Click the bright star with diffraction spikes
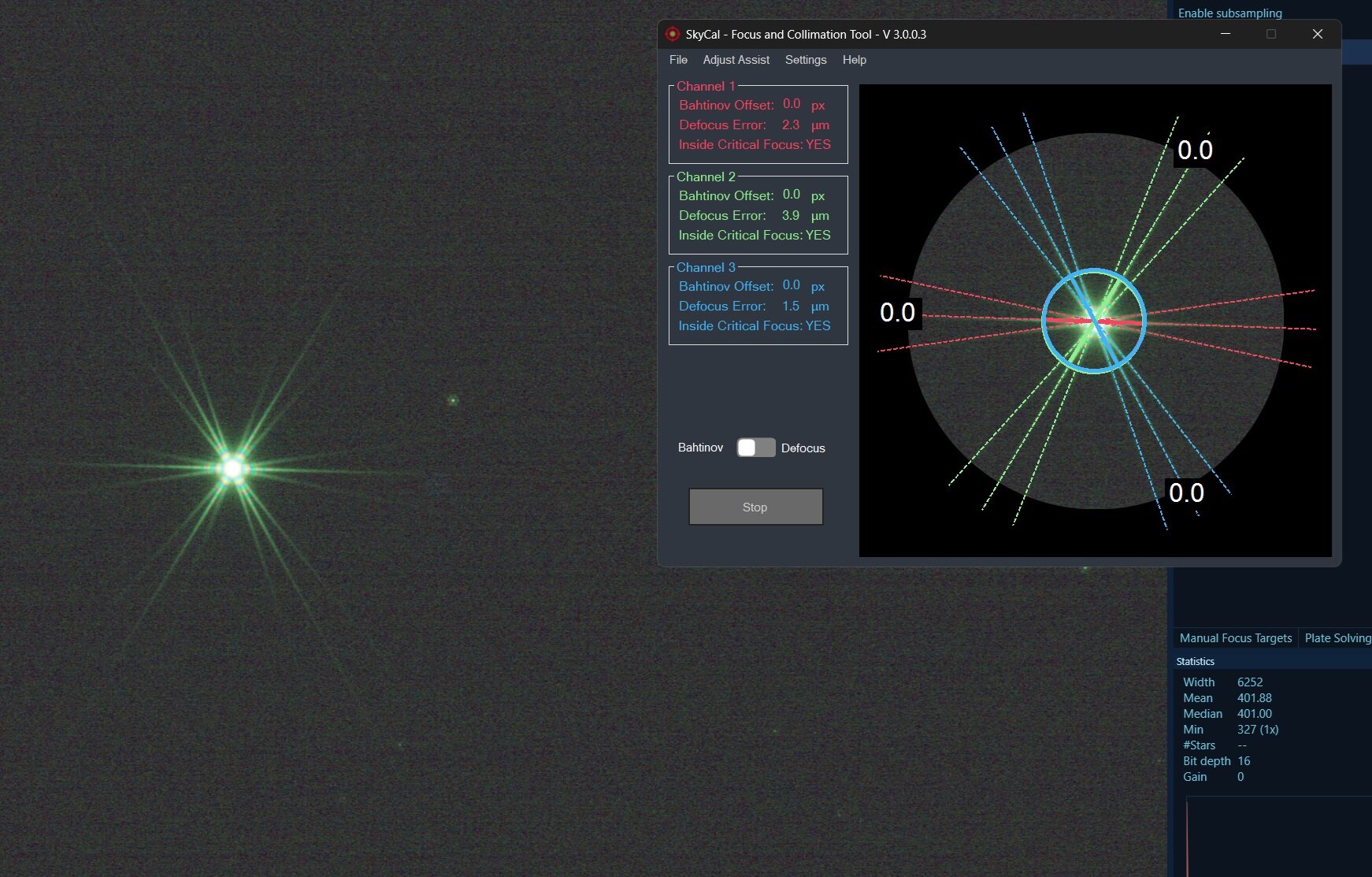The height and width of the screenshot is (877, 1372). (x=232, y=468)
